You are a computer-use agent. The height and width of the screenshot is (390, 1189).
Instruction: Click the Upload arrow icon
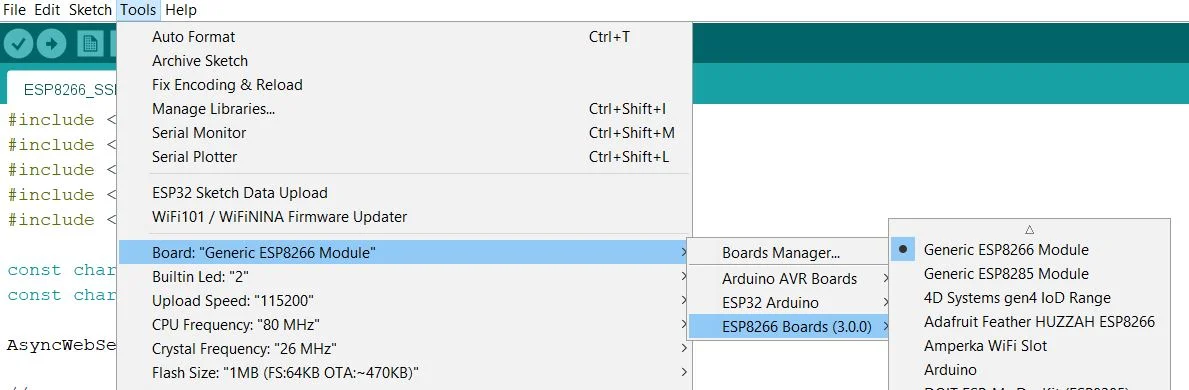[x=51, y=44]
